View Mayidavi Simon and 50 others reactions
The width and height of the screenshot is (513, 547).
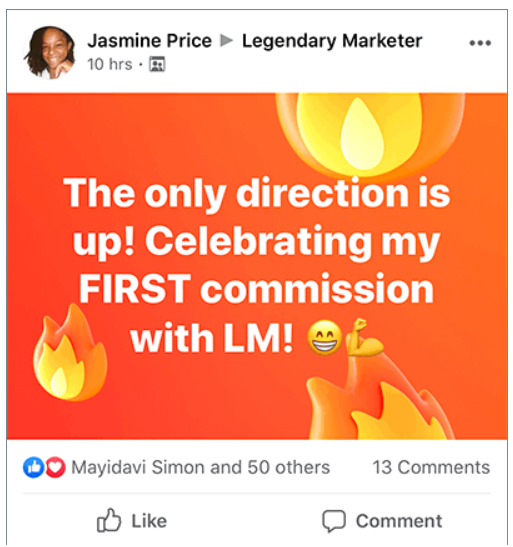(x=201, y=467)
